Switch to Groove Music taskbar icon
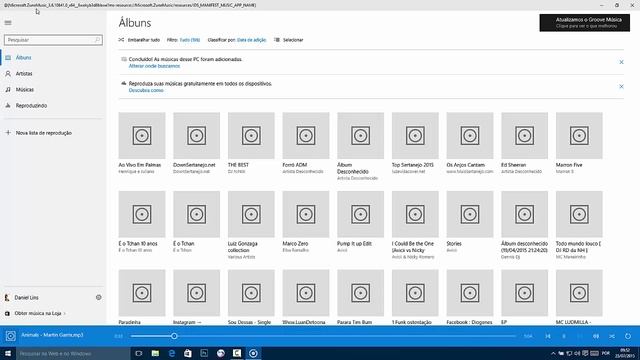 click(253, 353)
